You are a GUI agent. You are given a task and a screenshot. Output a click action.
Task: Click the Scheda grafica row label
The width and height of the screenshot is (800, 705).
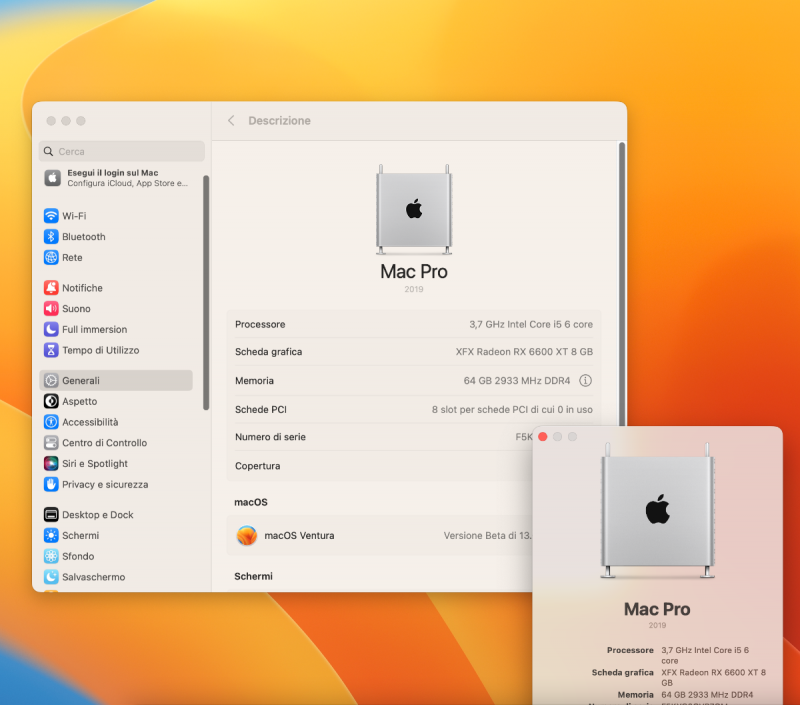coord(268,351)
